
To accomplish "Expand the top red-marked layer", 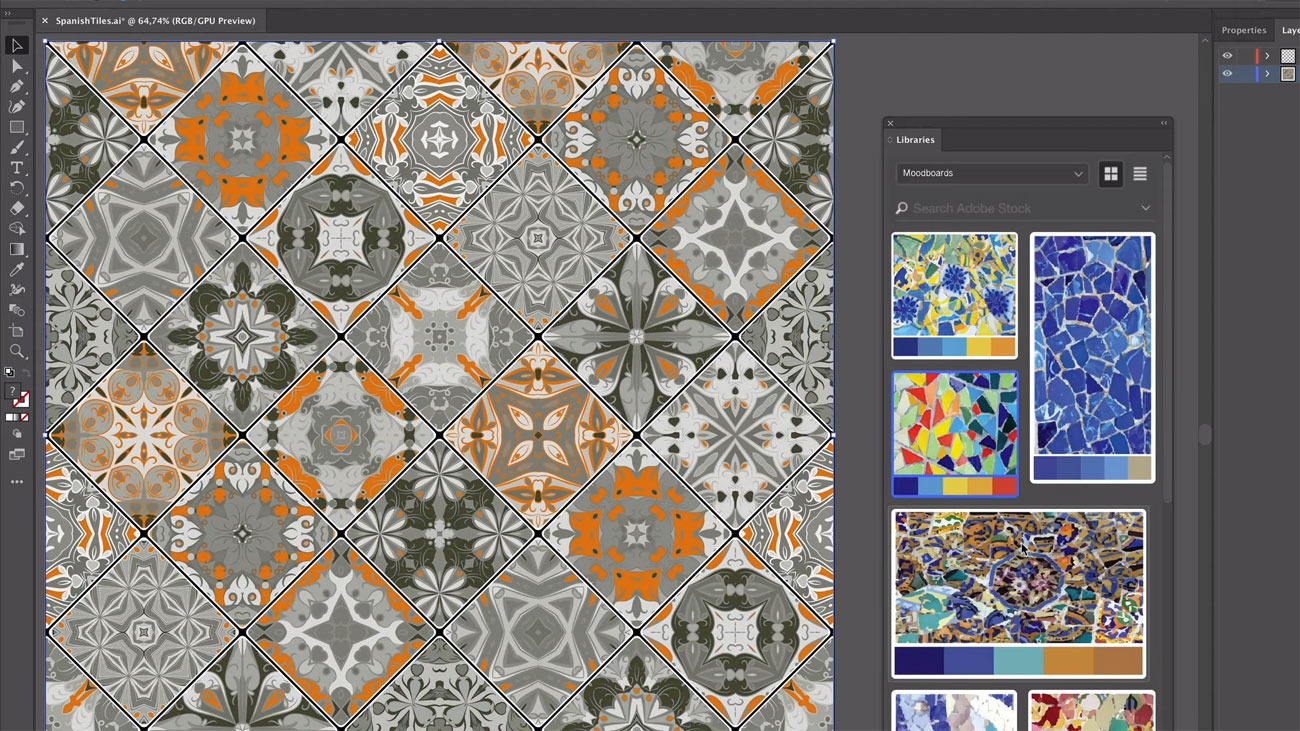I will click(1267, 56).
